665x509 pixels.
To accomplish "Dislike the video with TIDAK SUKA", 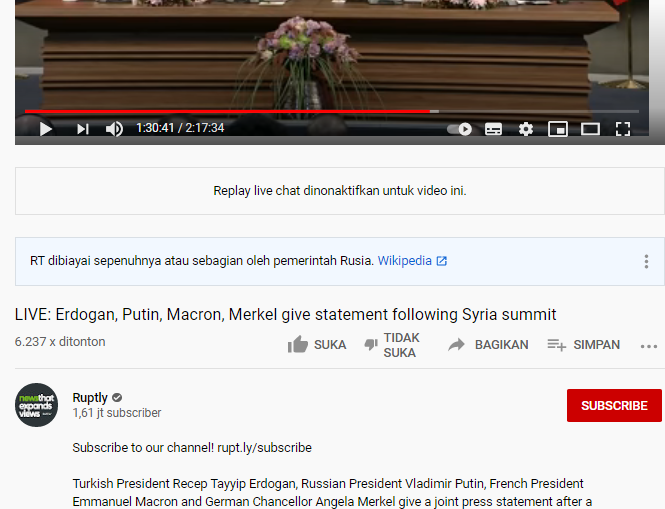I will point(392,345).
